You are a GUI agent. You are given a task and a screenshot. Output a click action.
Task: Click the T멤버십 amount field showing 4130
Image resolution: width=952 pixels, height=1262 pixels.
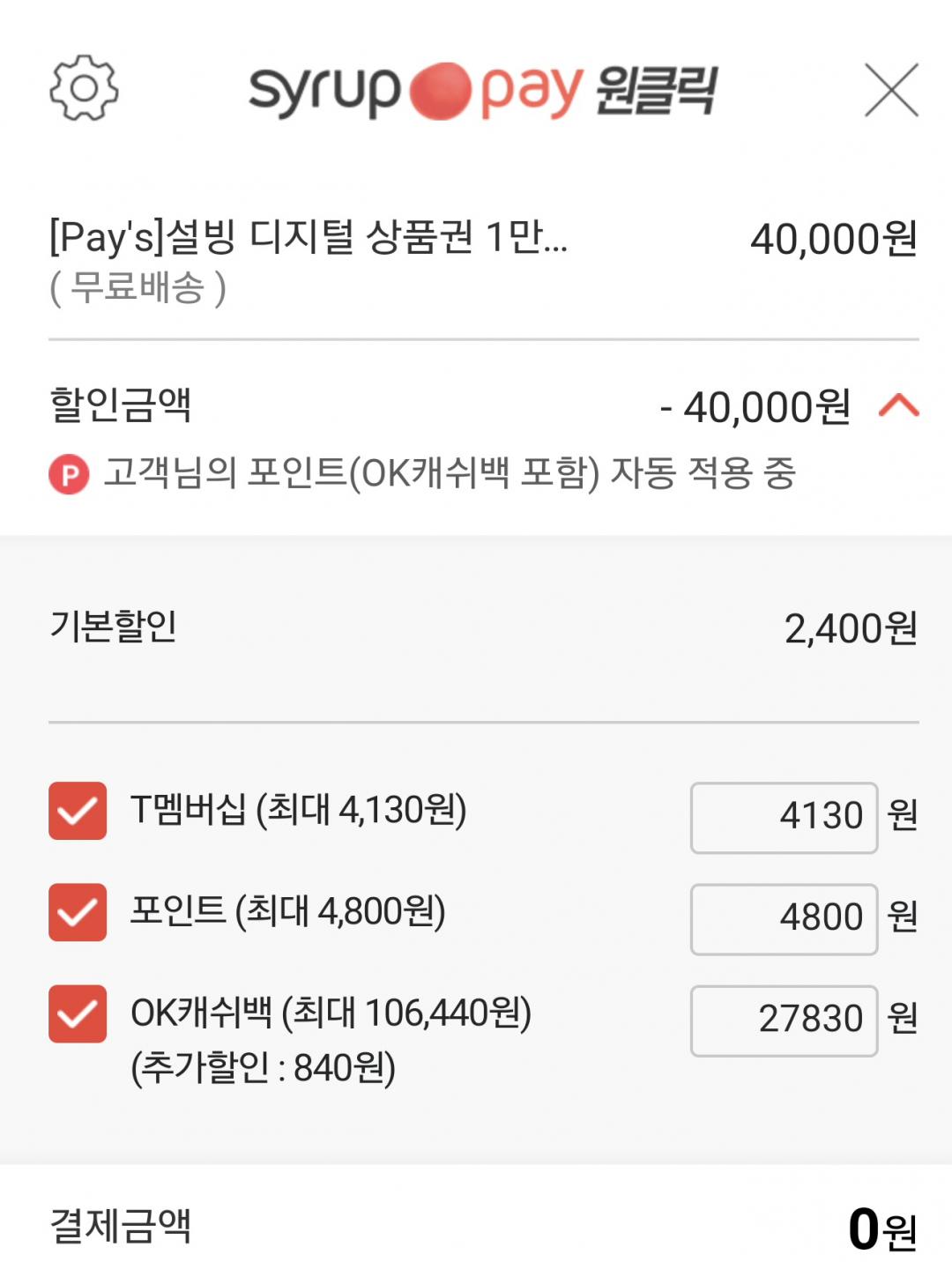[x=784, y=817]
